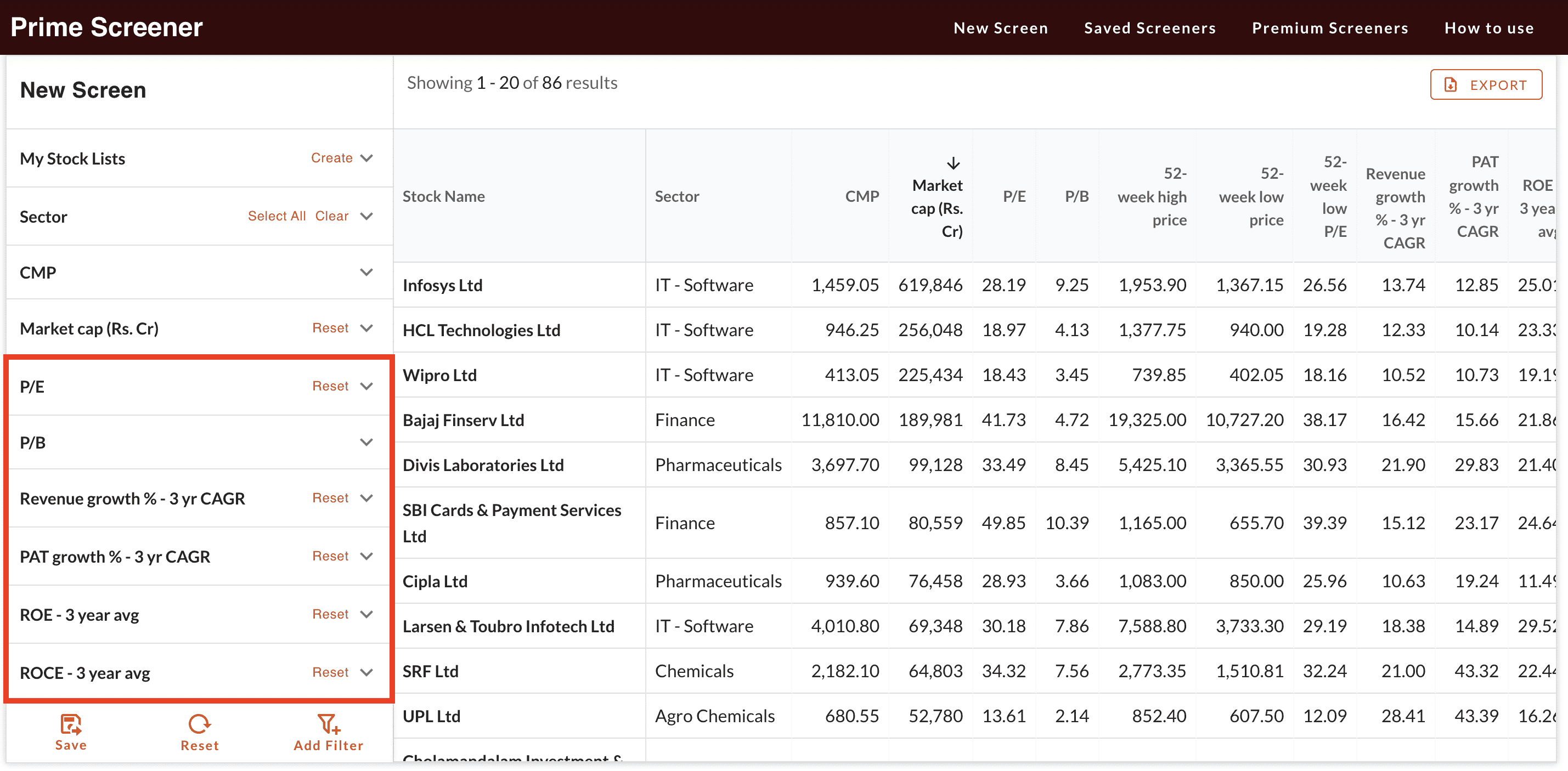Screen dimensions: 1568x771
Task: Reset the ROE 3 year avg filter
Action: pyautogui.click(x=330, y=614)
